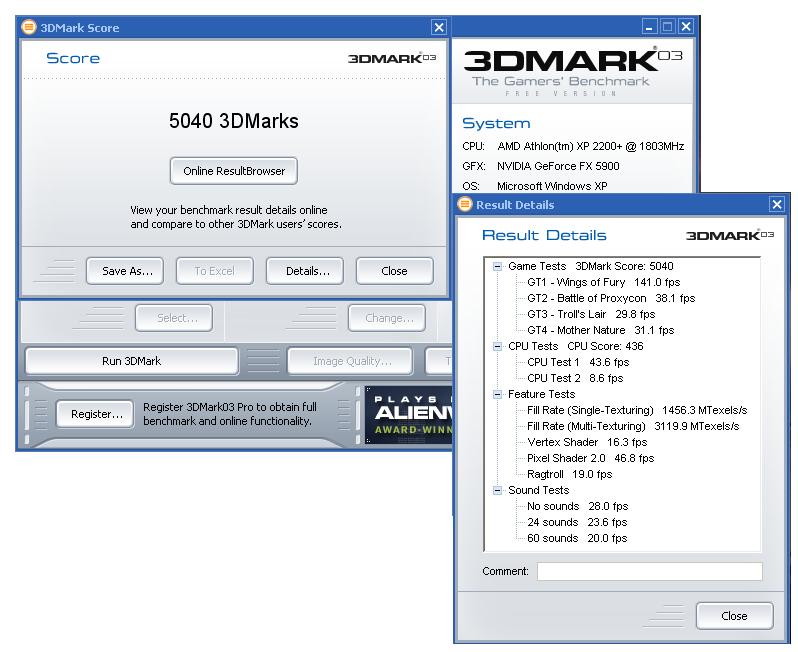Image resolution: width=798 pixels, height=652 pixels.
Task: Select the No sounds result row
Action: click(578, 506)
